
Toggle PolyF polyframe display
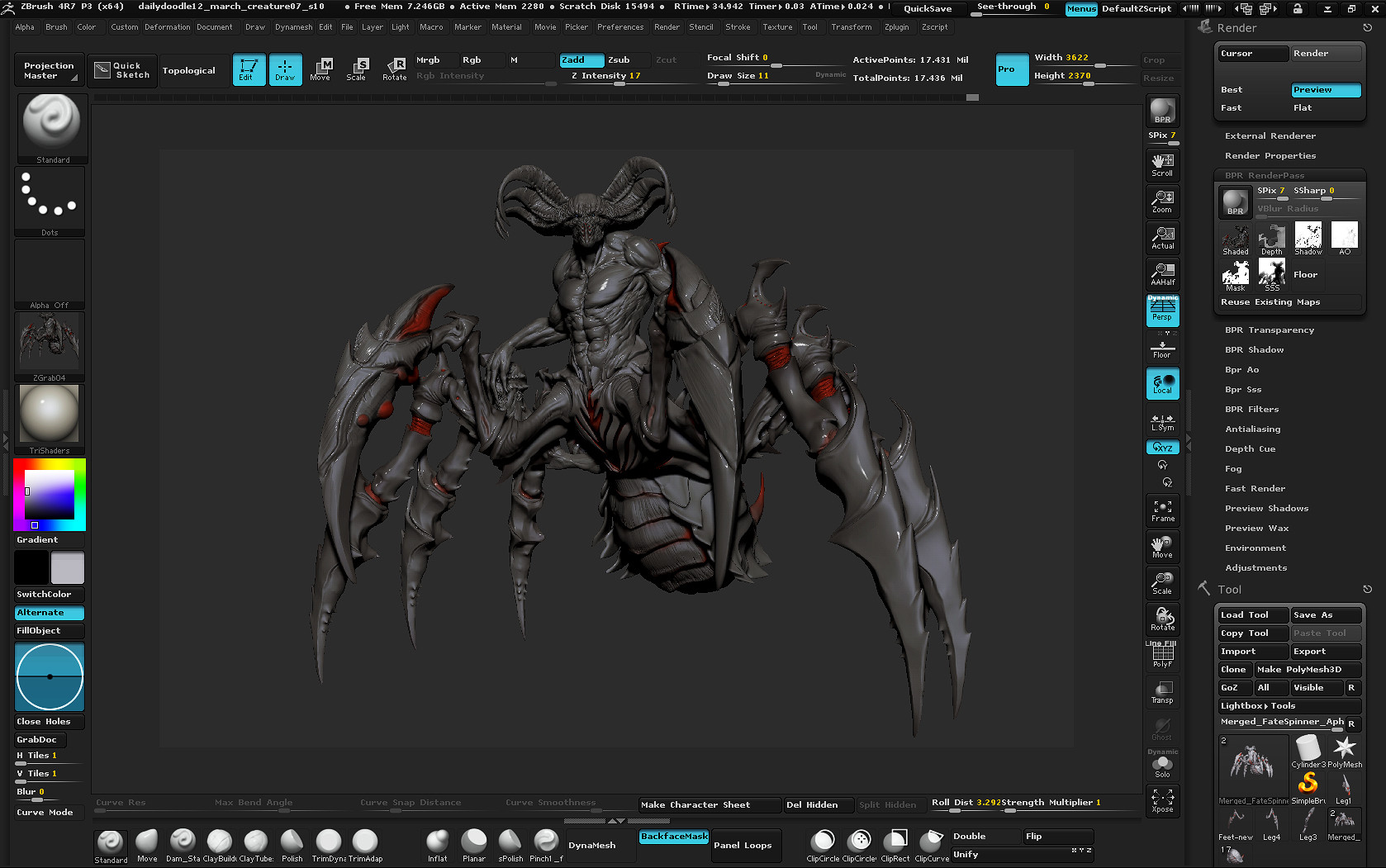(1162, 656)
